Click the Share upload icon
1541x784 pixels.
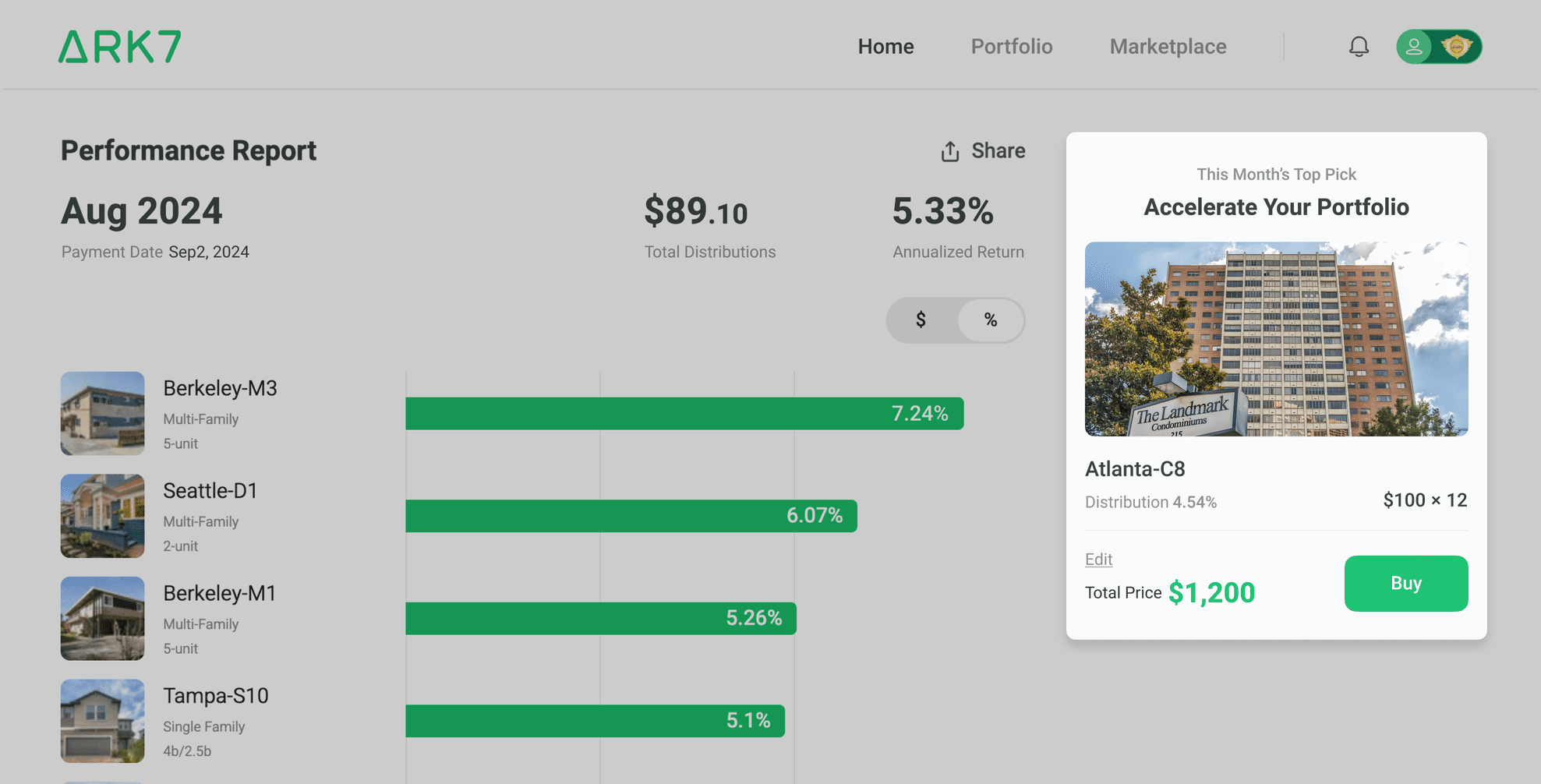coord(949,151)
